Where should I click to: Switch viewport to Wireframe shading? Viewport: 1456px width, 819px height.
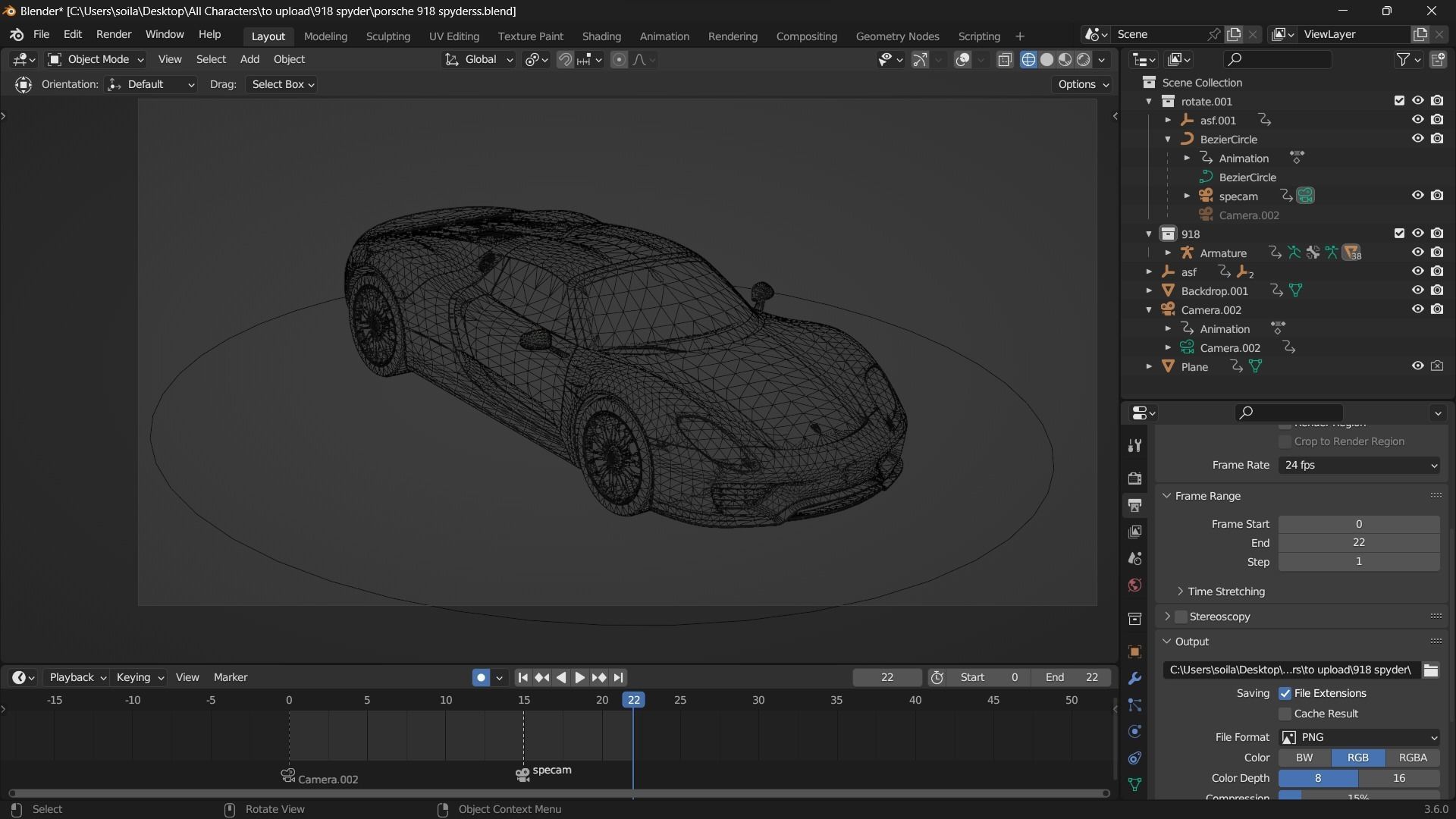coord(1028,60)
